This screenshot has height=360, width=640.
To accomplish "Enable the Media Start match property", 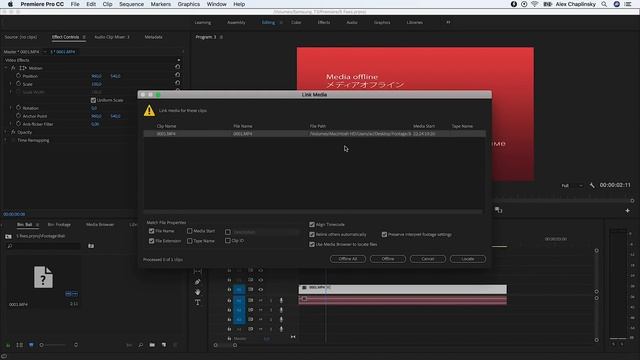I will click(x=189, y=231).
